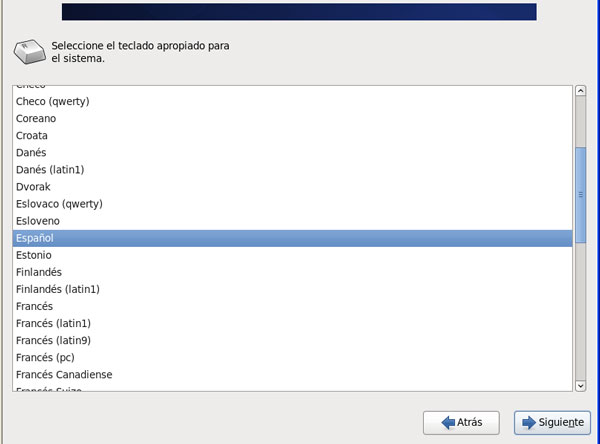
Task: Click the right arrow icon on Siguiente
Action: click(529, 423)
